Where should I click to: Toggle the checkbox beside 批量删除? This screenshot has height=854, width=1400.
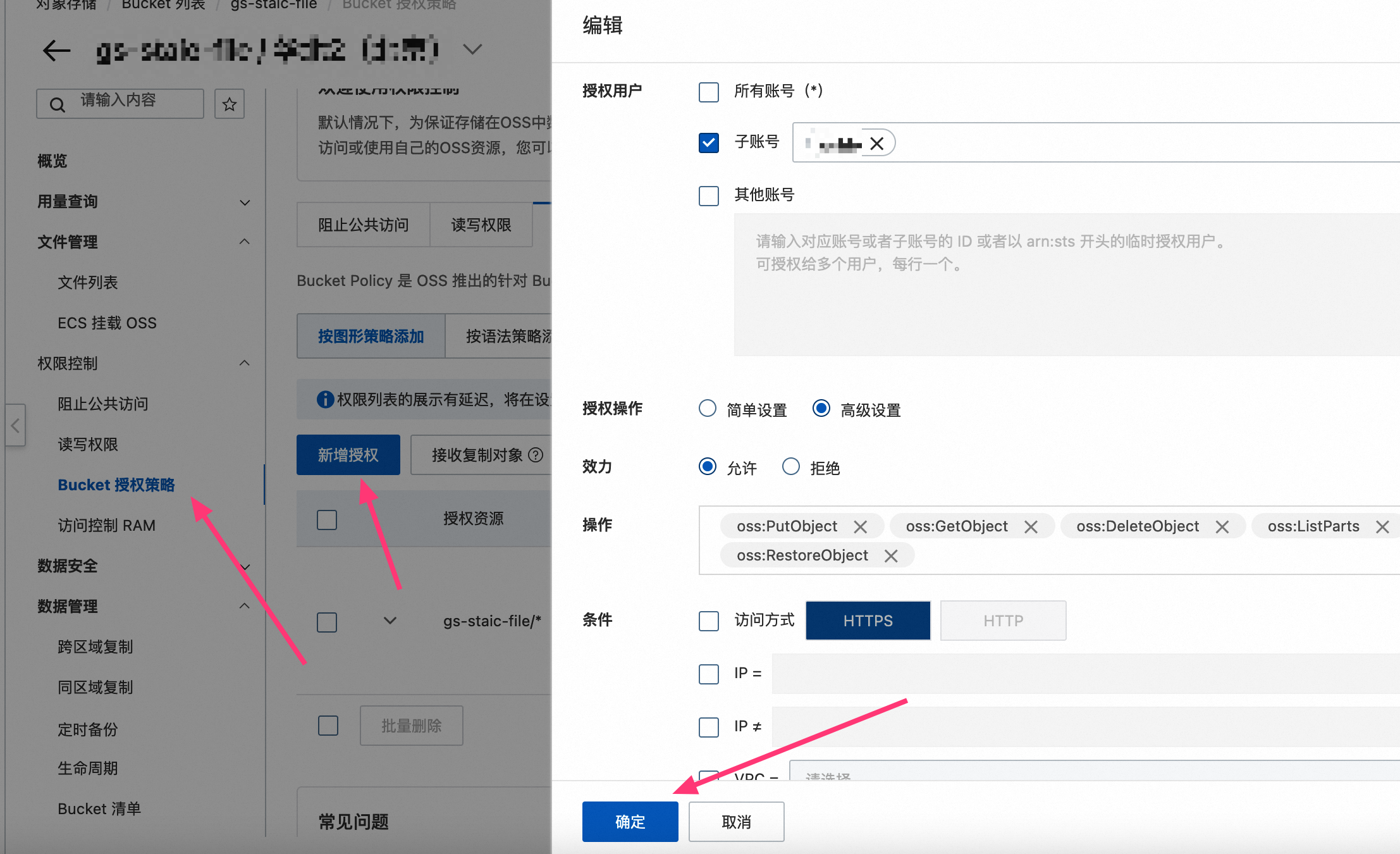pyautogui.click(x=328, y=725)
